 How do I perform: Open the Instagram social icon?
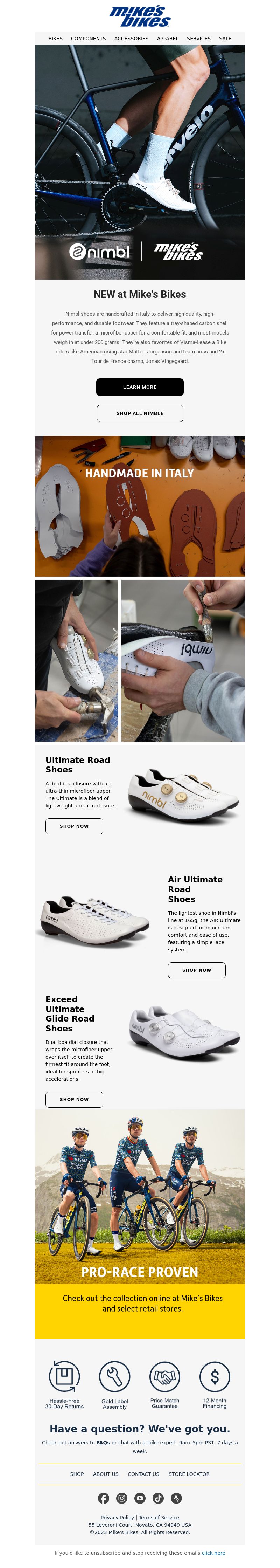122,1498
